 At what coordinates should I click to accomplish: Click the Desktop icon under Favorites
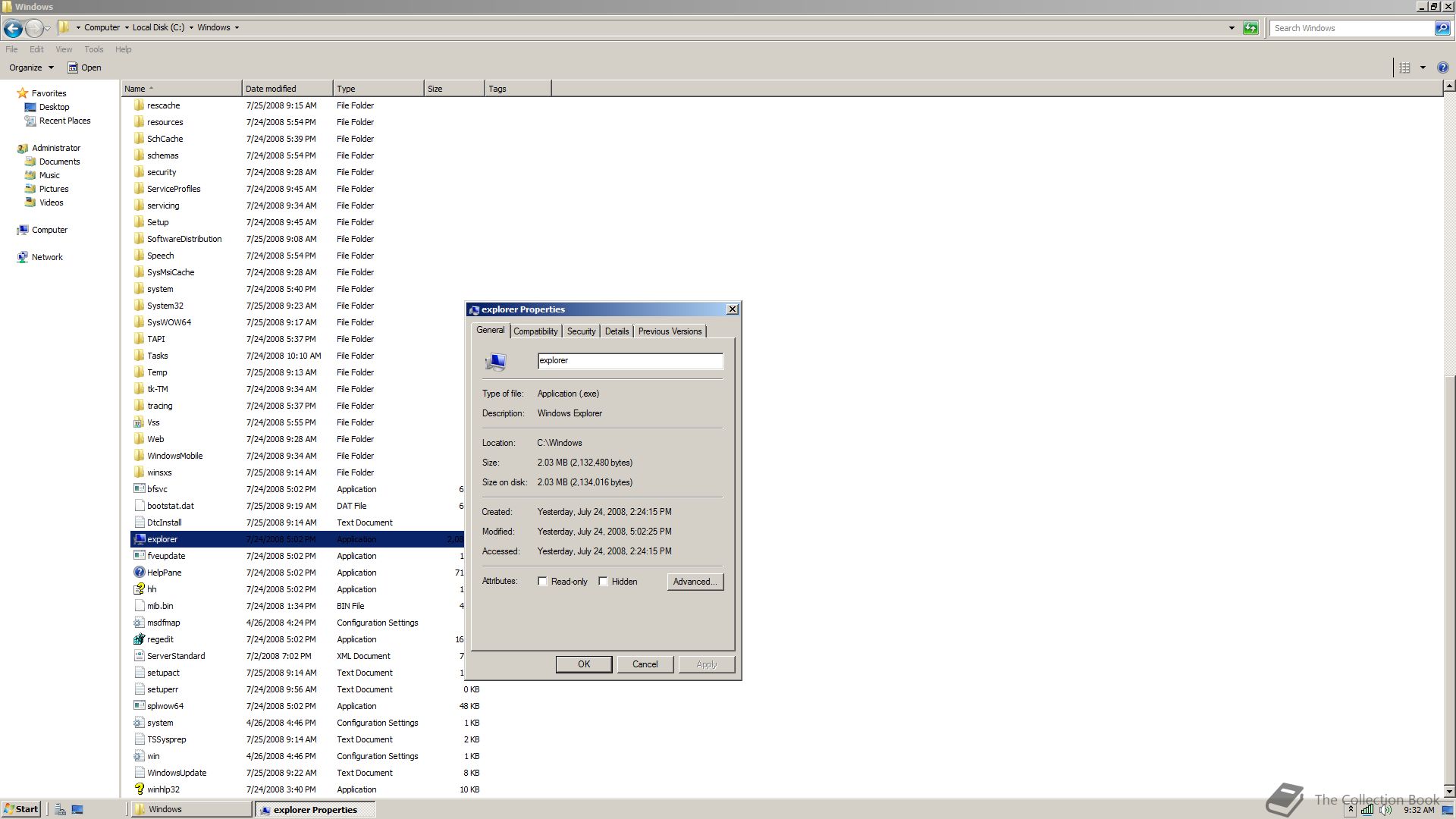coord(30,107)
